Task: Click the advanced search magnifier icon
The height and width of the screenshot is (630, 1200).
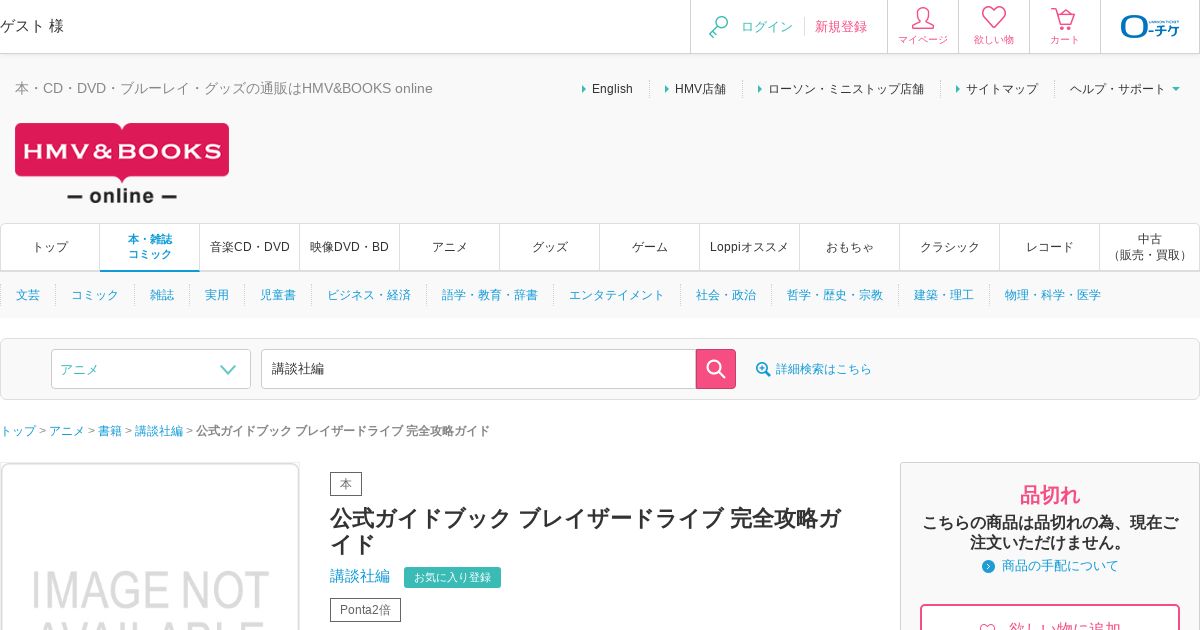Action: [763, 369]
